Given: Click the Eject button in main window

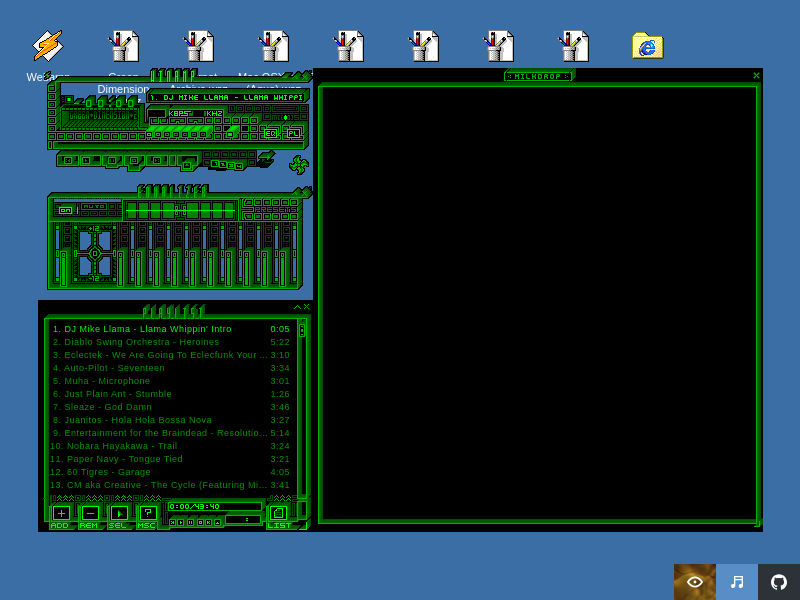Looking at the screenshot, I should point(187,164).
